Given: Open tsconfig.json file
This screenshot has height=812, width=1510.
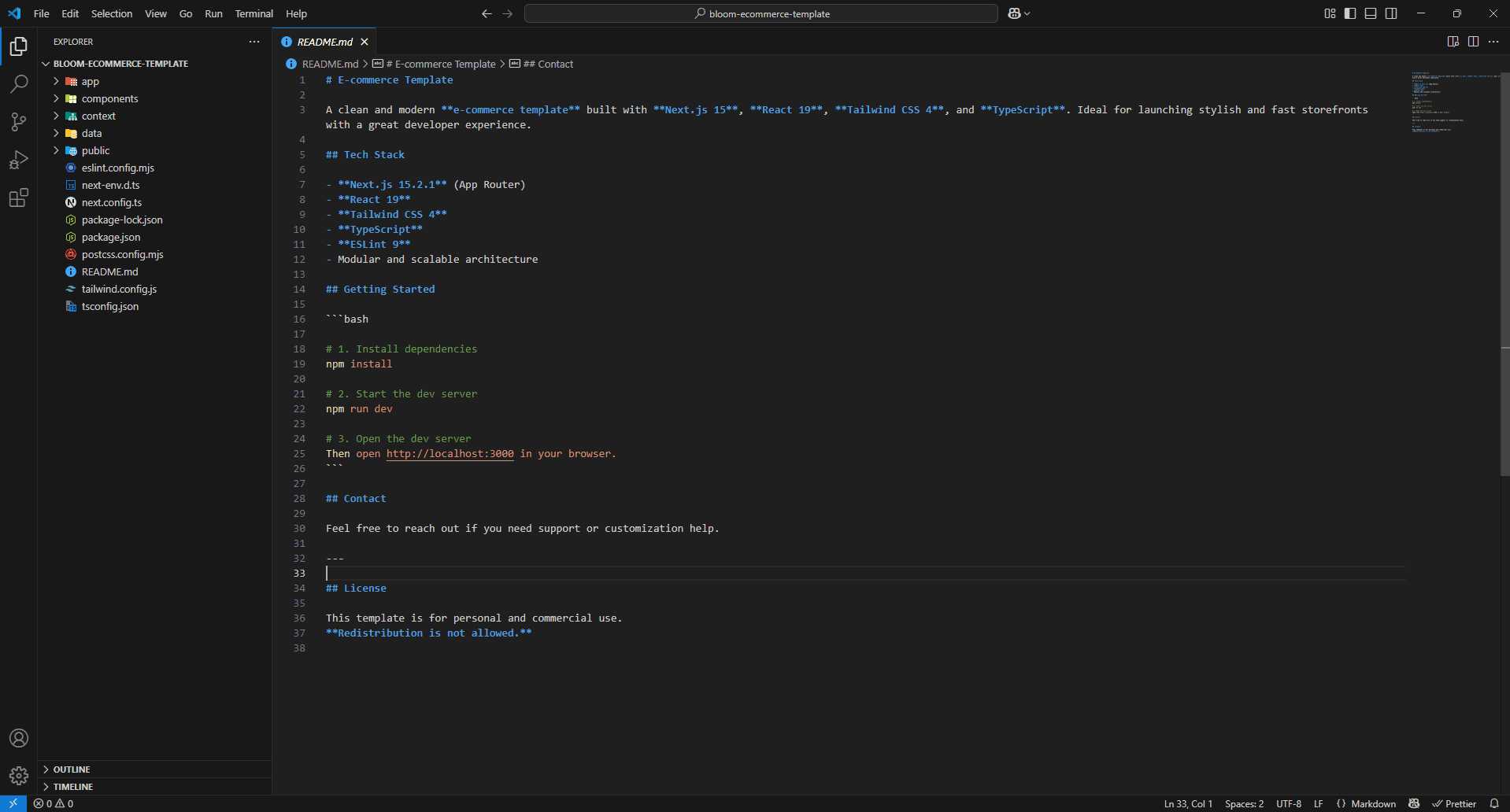Looking at the screenshot, I should pyautogui.click(x=154, y=306).
